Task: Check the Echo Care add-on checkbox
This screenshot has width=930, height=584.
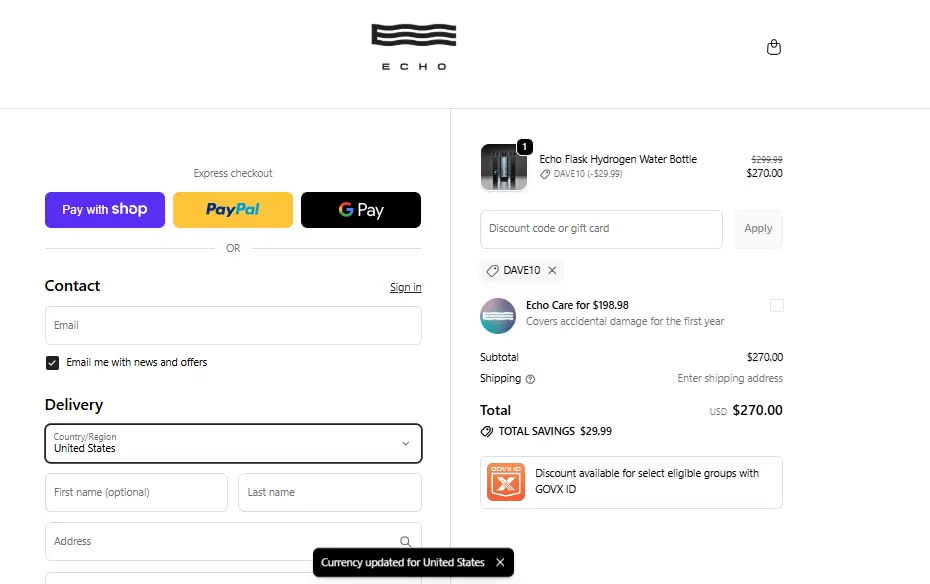Action: click(x=776, y=306)
